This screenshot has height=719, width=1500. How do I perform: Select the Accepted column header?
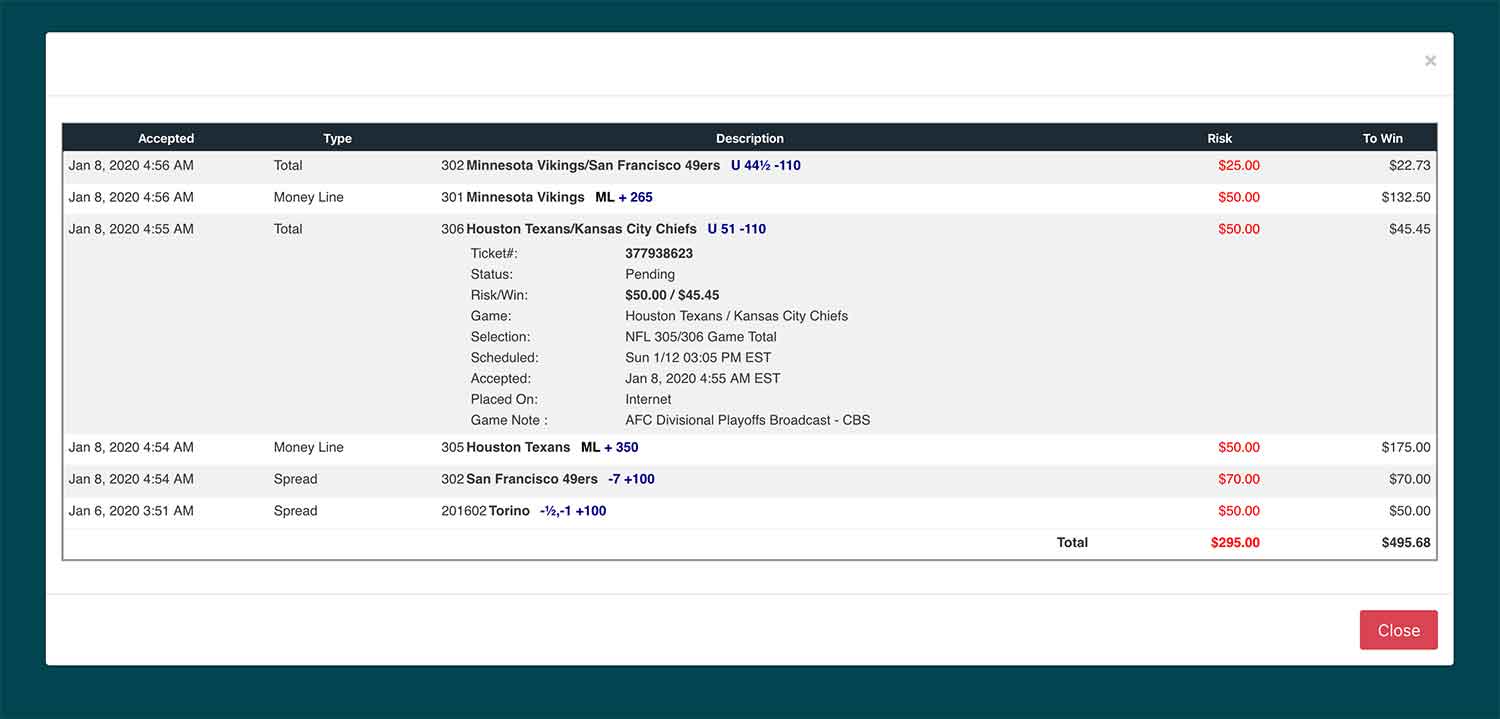point(166,138)
